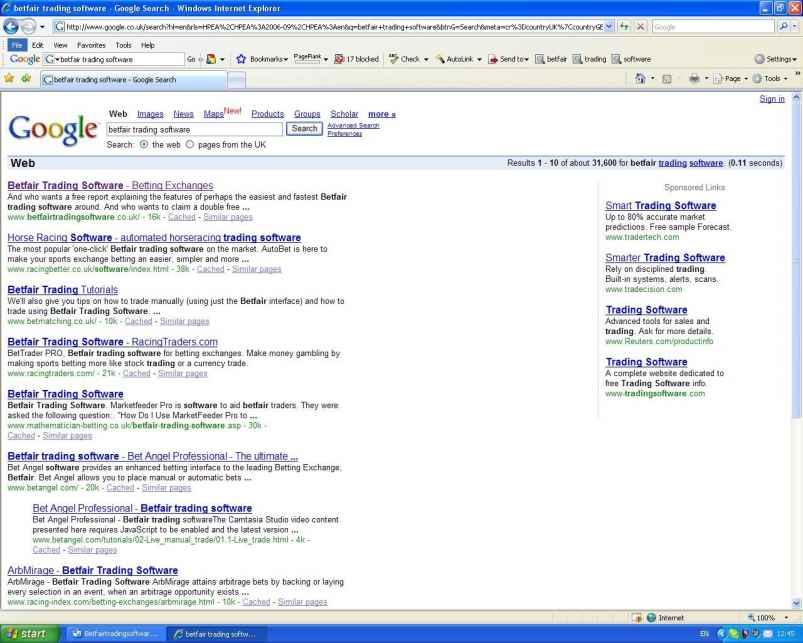Open the zoom level 100% dropdown

tap(769, 618)
